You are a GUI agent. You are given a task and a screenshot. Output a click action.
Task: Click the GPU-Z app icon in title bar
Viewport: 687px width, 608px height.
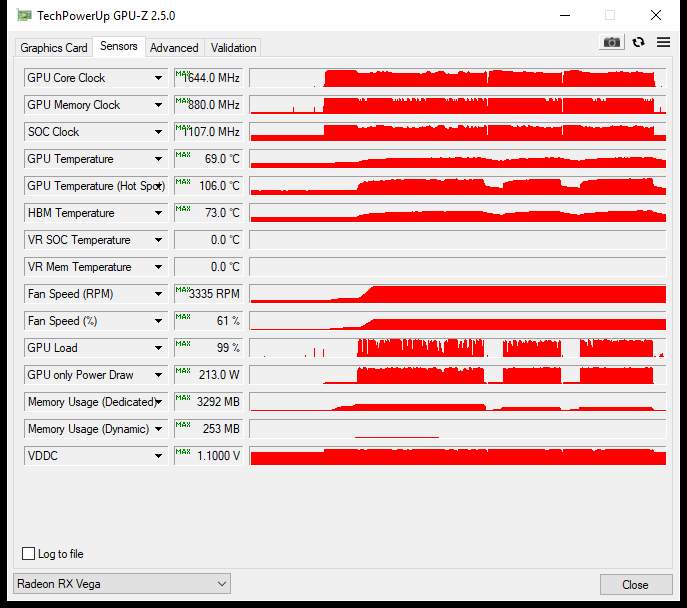[x=24, y=16]
